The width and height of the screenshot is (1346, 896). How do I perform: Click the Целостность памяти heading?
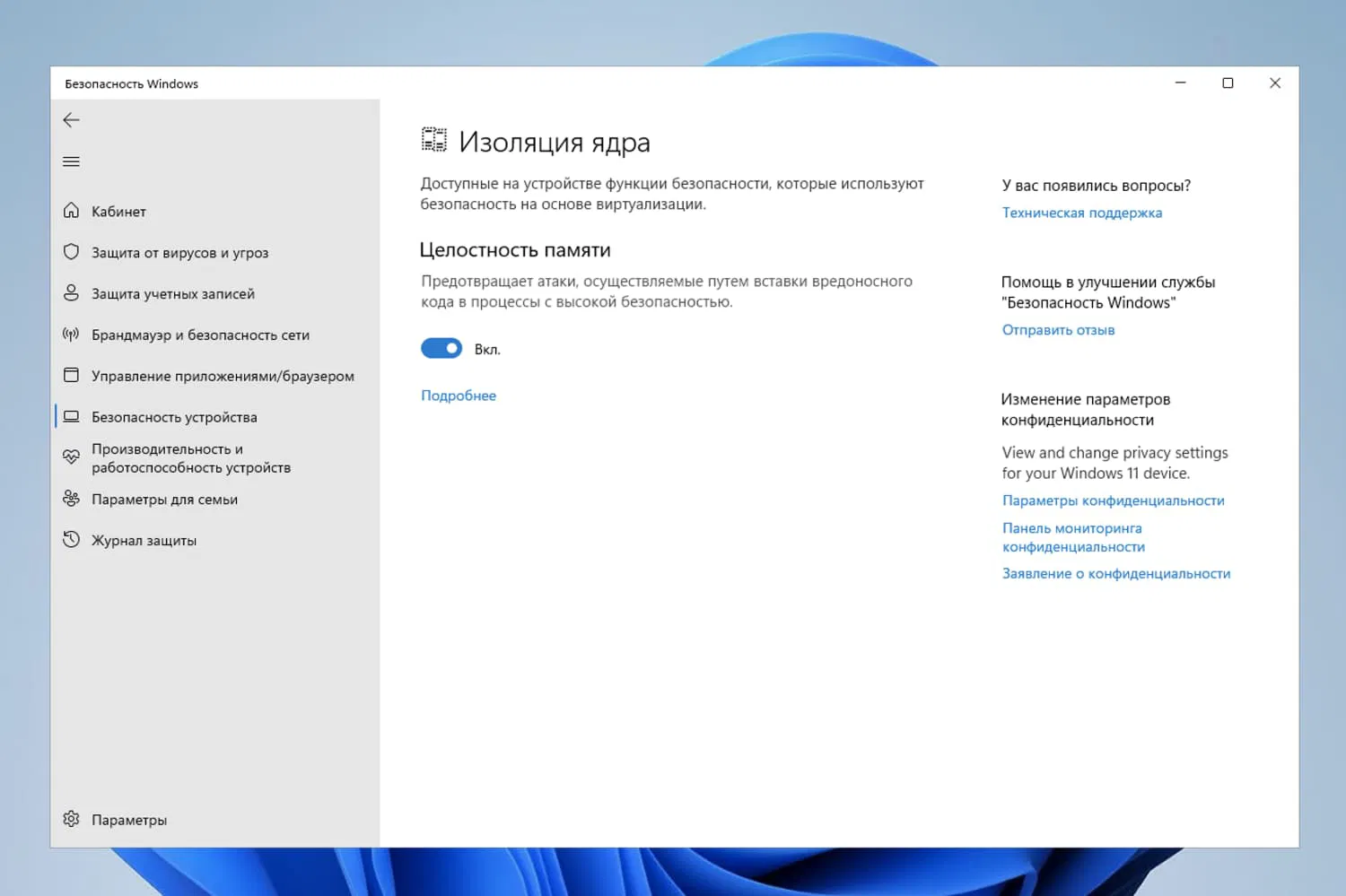[515, 250]
